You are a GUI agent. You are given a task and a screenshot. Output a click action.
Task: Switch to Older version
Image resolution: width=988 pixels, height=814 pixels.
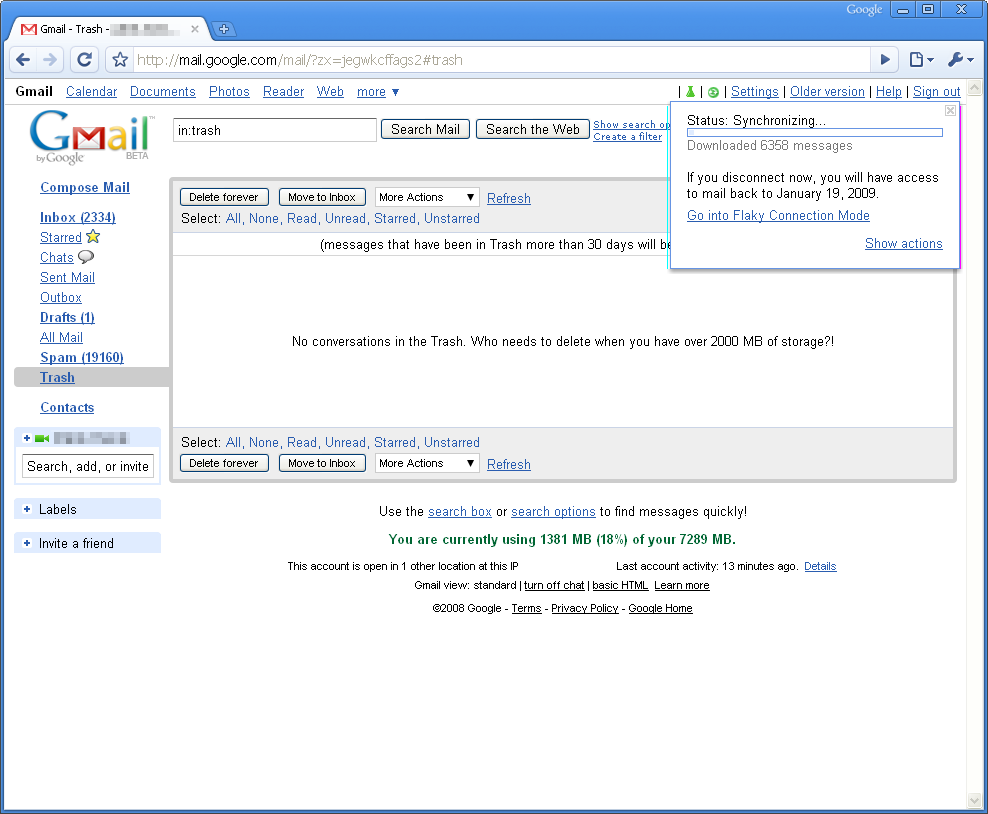827,92
